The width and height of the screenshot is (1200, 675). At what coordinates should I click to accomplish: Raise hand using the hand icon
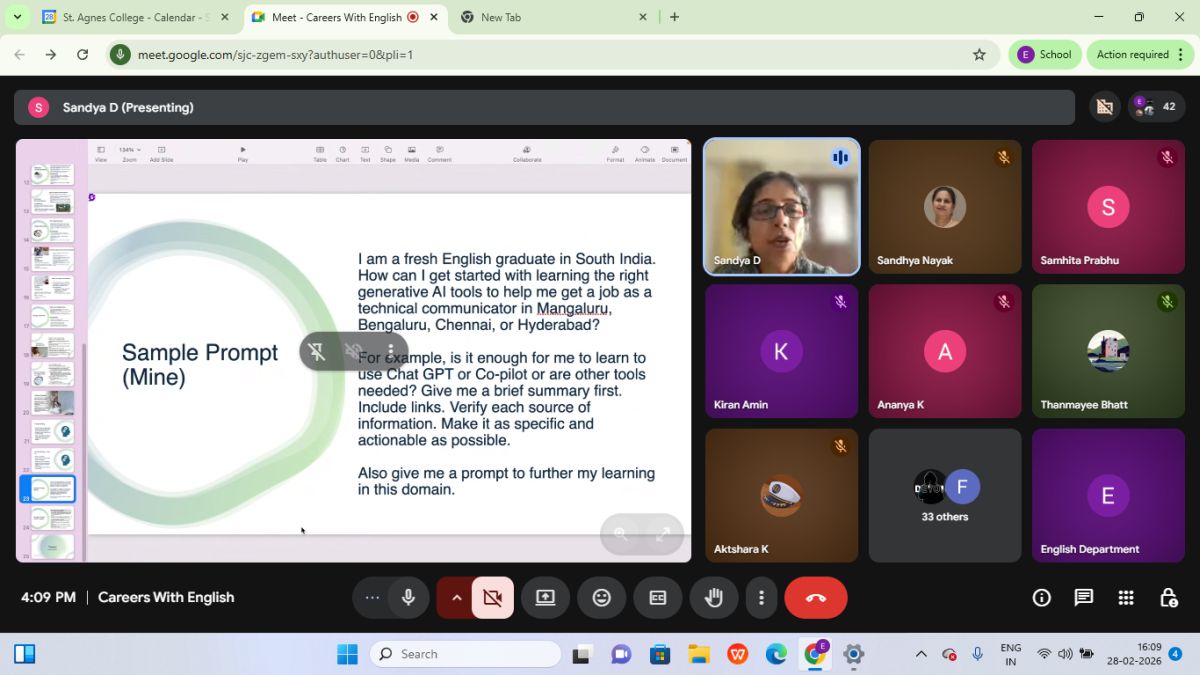[x=713, y=598]
